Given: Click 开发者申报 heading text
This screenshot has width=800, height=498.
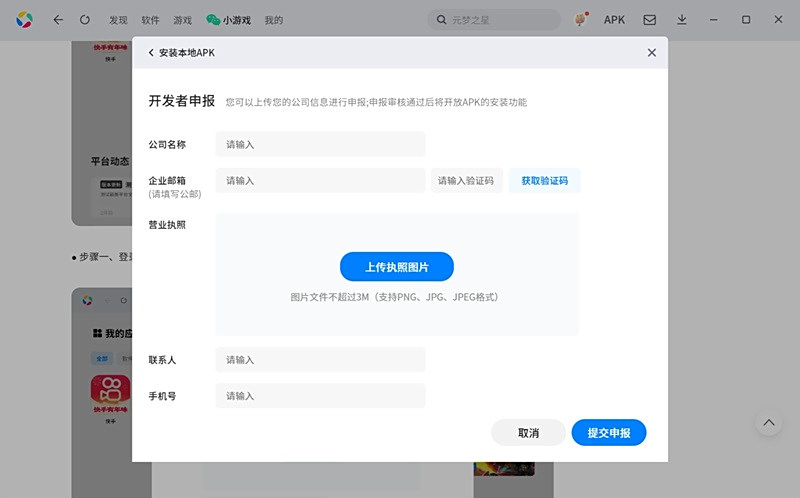Looking at the screenshot, I should [182, 101].
